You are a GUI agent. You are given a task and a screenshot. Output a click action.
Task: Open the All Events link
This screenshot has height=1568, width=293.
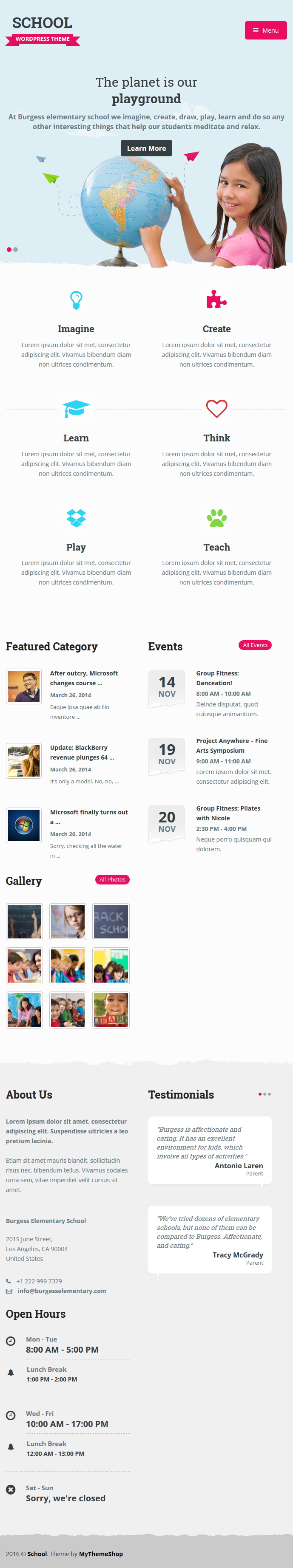click(x=255, y=645)
